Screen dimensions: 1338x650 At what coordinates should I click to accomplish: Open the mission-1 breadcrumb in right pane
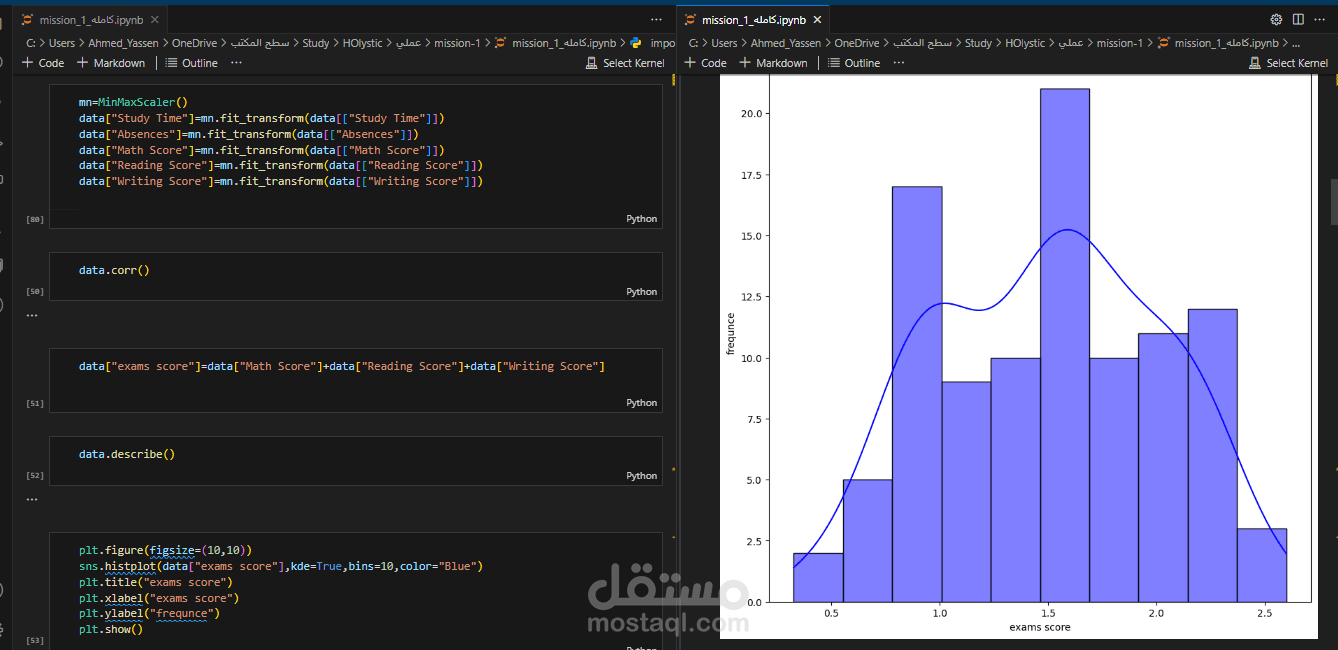[1120, 43]
